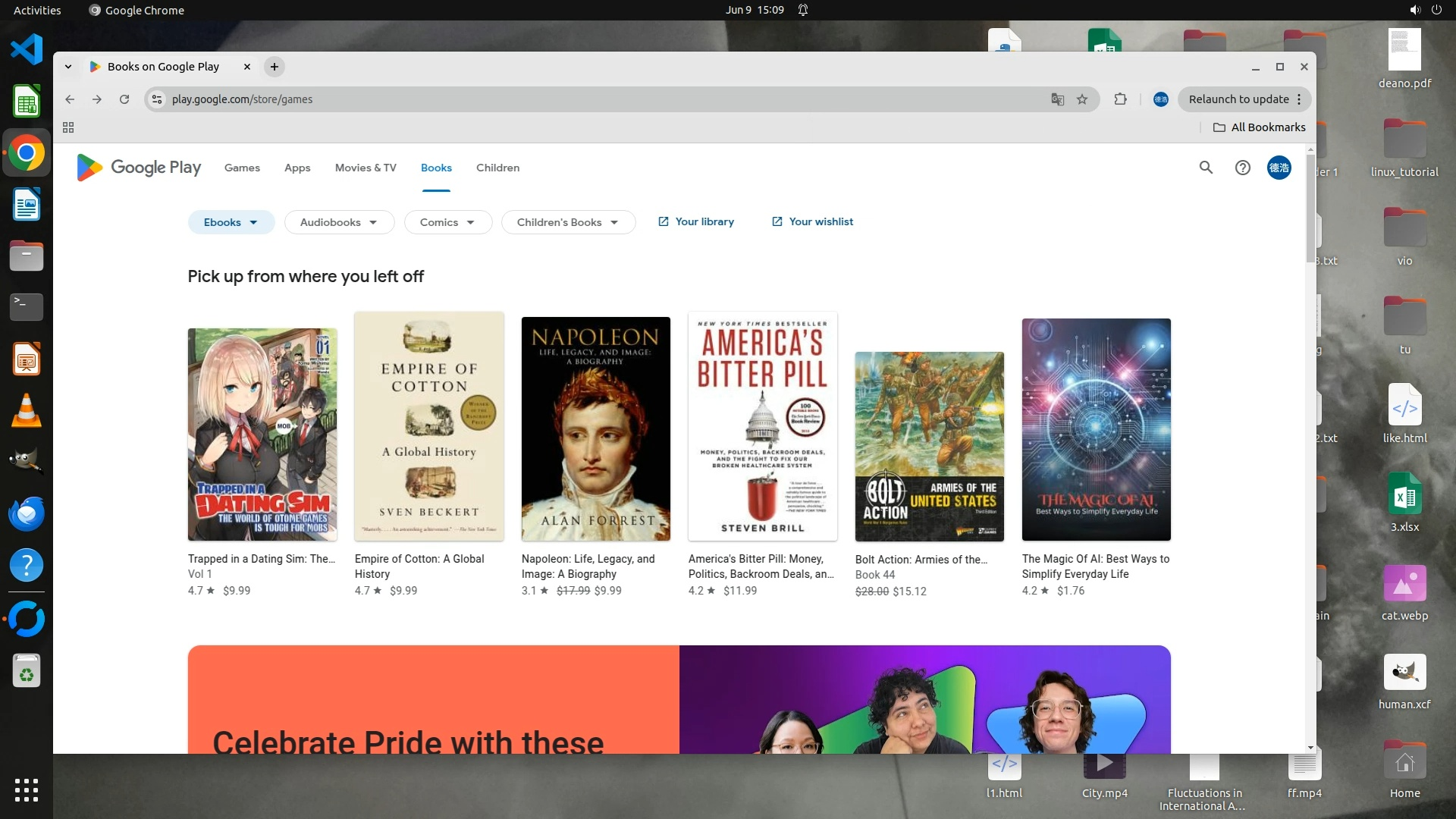
Task: Open a new Chrome tab
Action: point(275,67)
